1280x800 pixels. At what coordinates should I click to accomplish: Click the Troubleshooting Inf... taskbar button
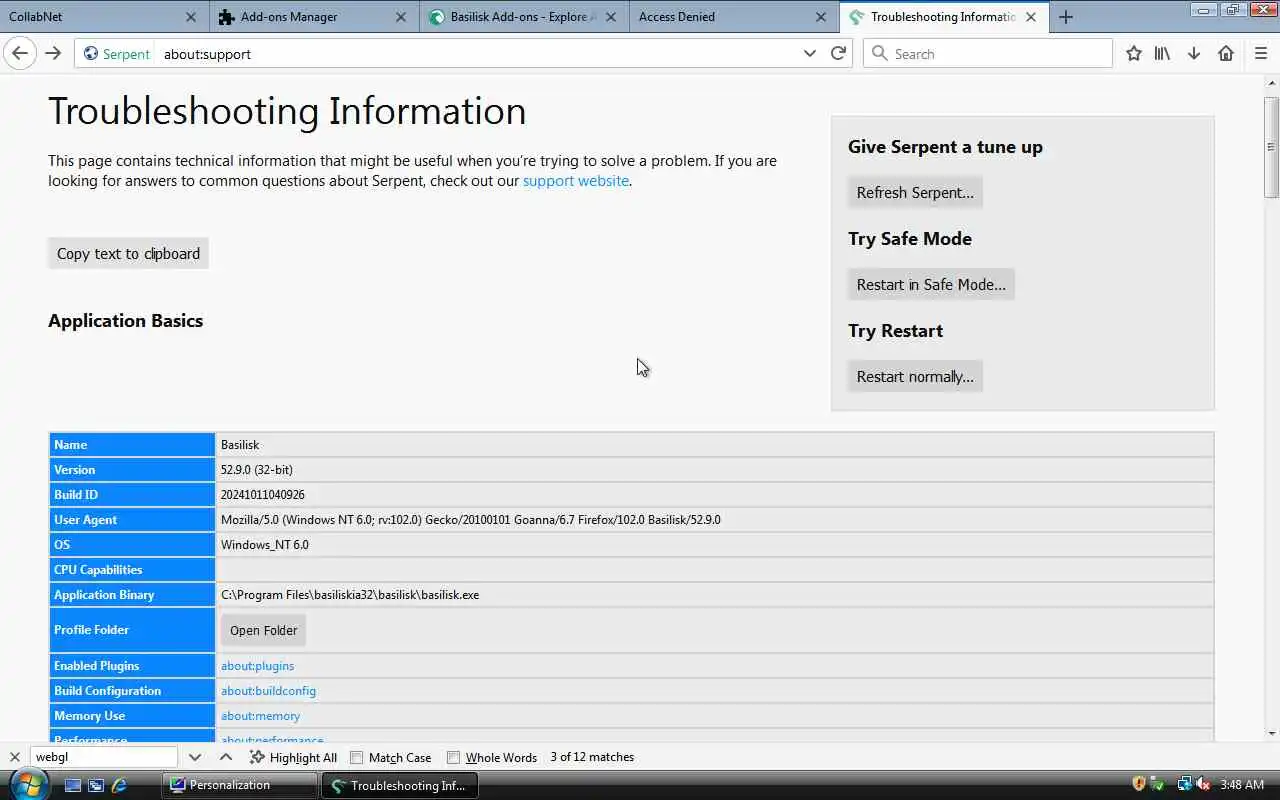(399, 785)
